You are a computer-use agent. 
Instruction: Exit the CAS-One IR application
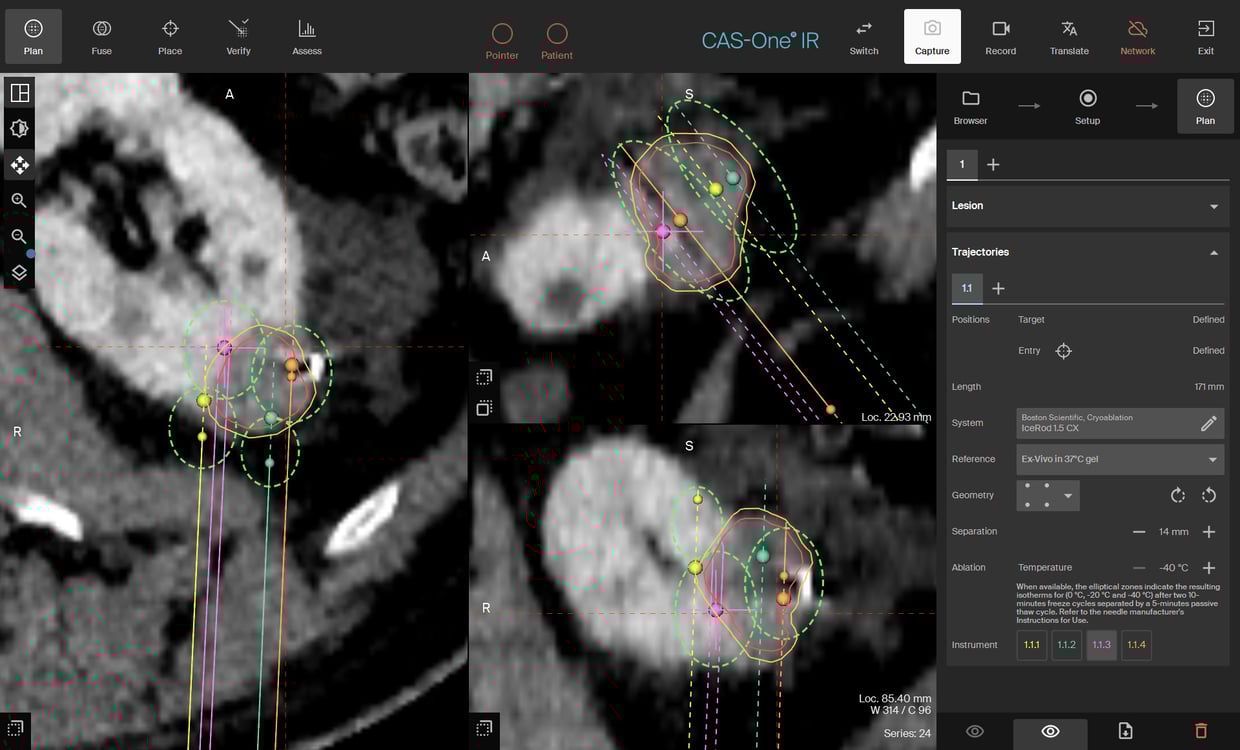1206,37
